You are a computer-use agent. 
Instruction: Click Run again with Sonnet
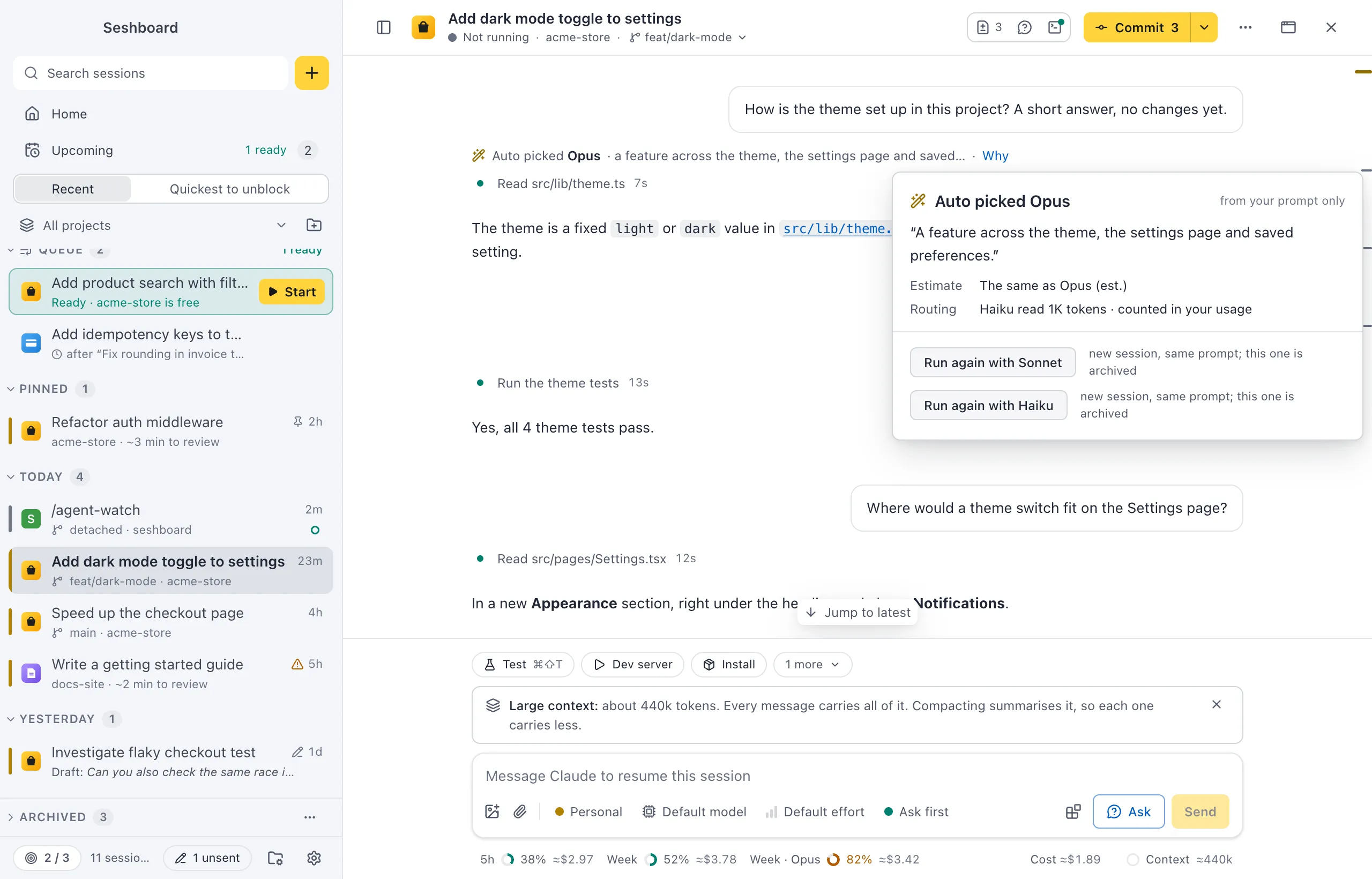[x=993, y=362]
